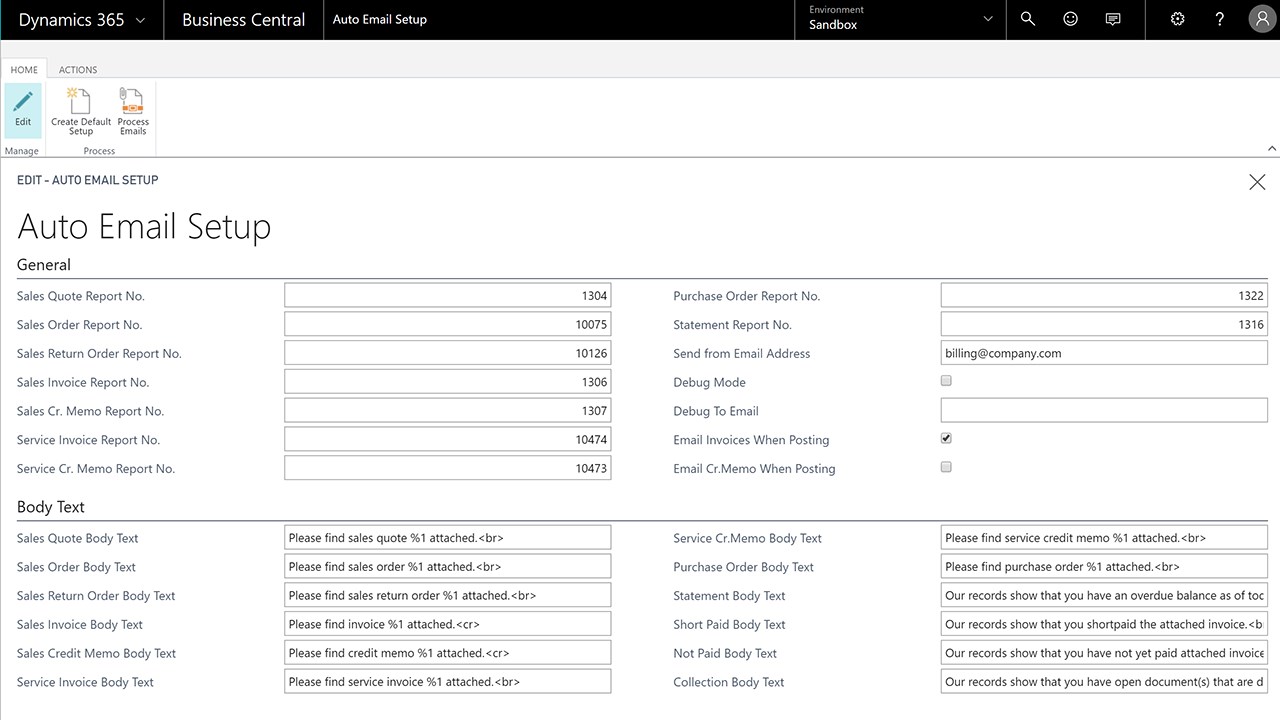Image resolution: width=1280 pixels, height=720 pixels.
Task: Open the settings gear icon
Action: pos(1177,19)
